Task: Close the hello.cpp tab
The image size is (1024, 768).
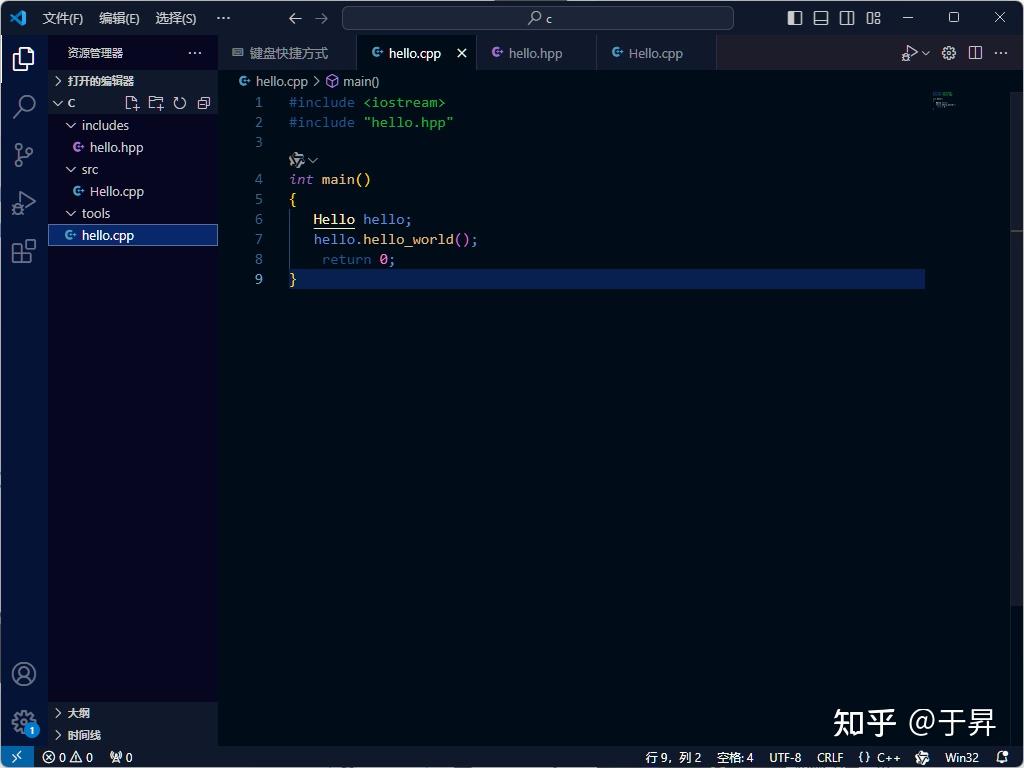Action: click(462, 53)
